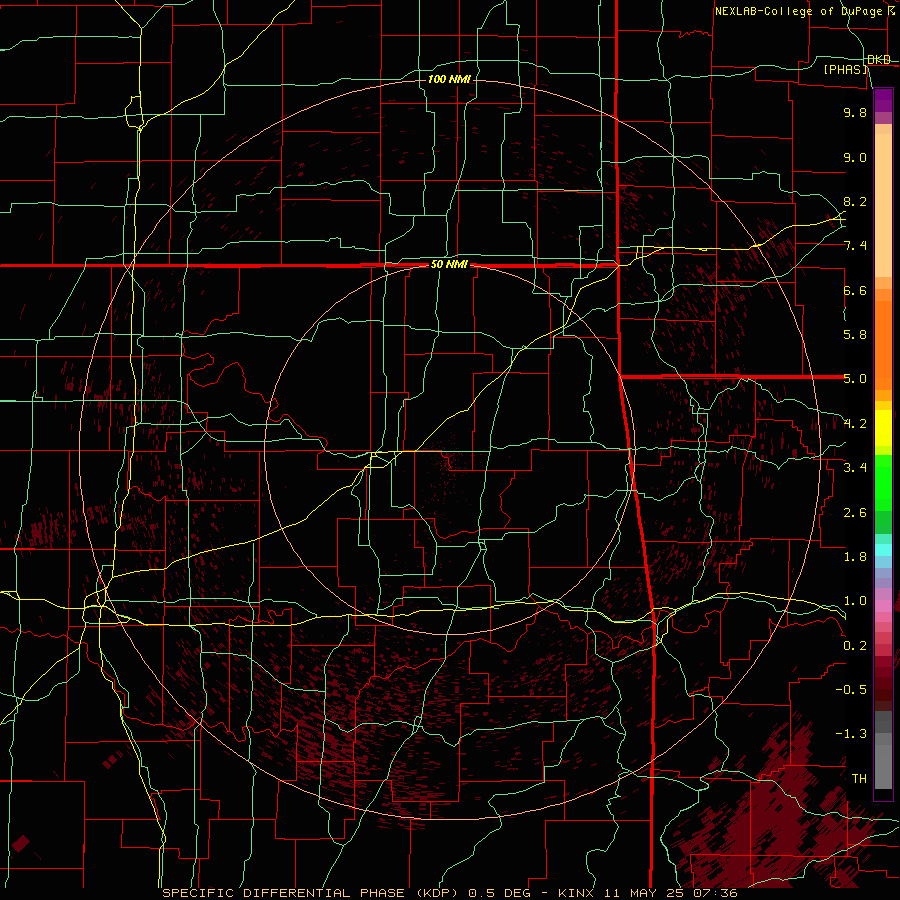Click the yellow band of the color bar
The width and height of the screenshot is (900, 900).
pos(883,428)
